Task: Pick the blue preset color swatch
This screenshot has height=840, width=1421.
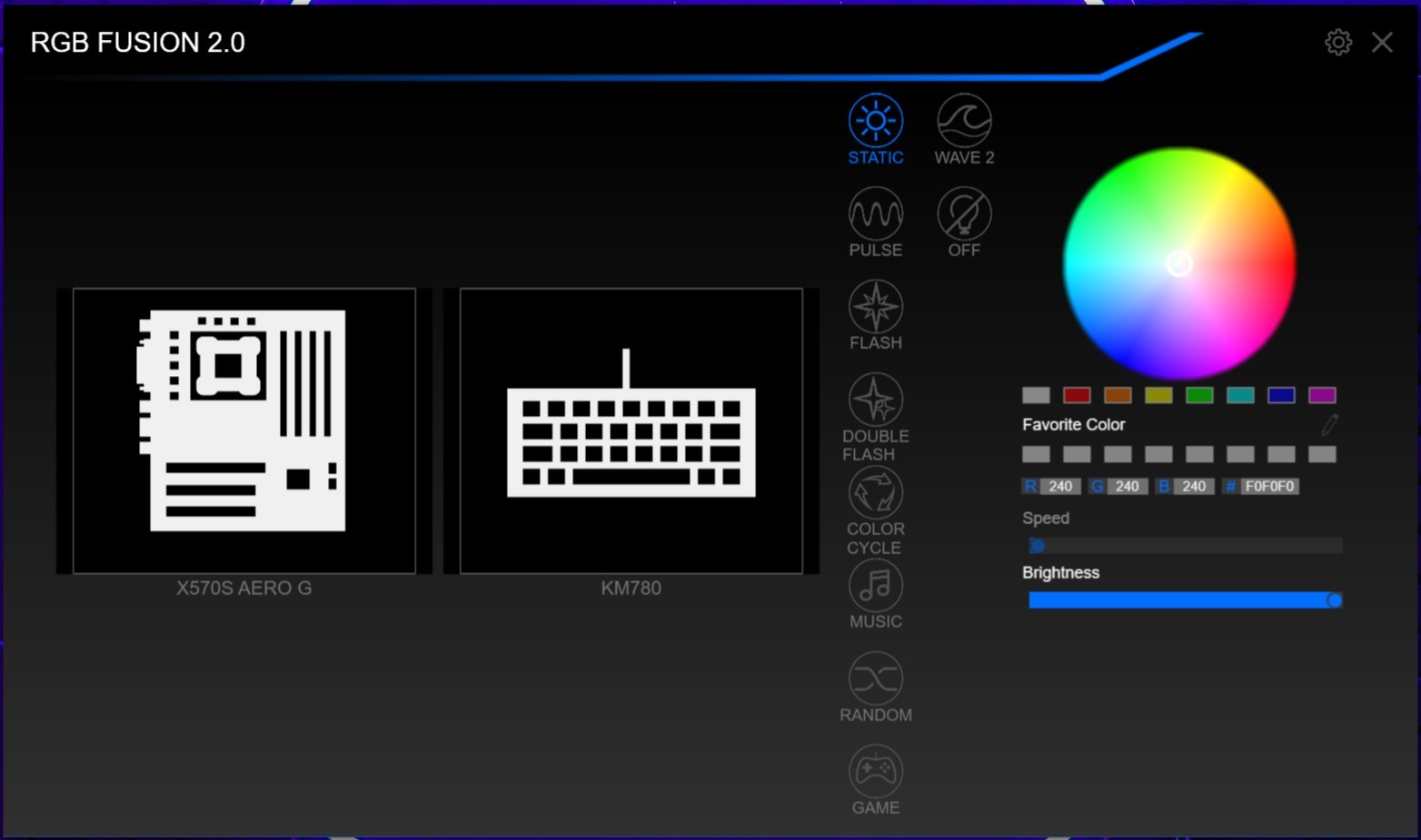Action: pyautogui.click(x=1281, y=395)
